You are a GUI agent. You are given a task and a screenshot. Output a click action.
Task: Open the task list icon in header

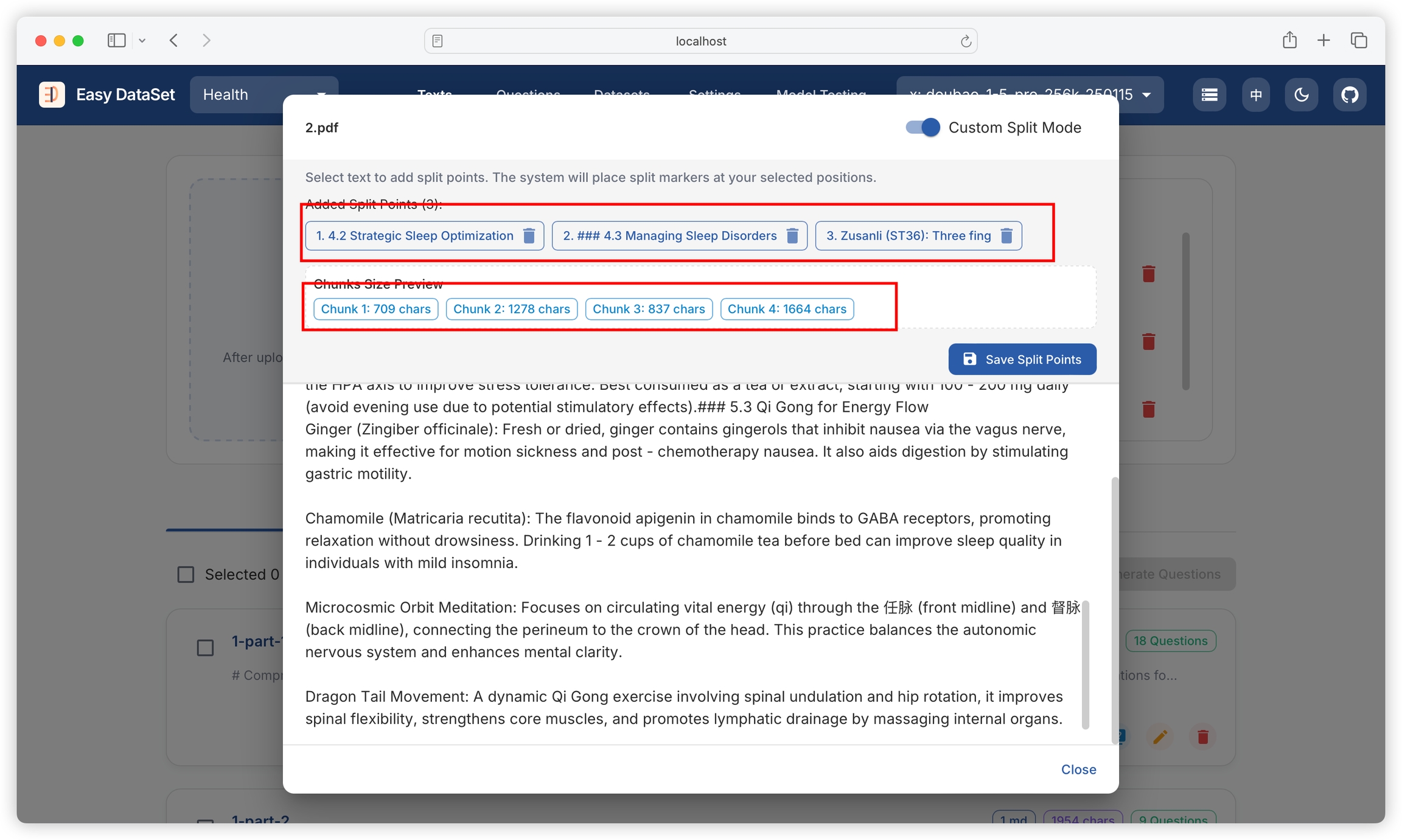pyautogui.click(x=1209, y=94)
